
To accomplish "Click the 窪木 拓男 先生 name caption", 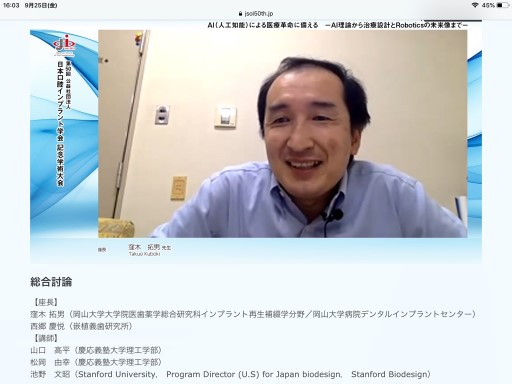I will pos(150,247).
